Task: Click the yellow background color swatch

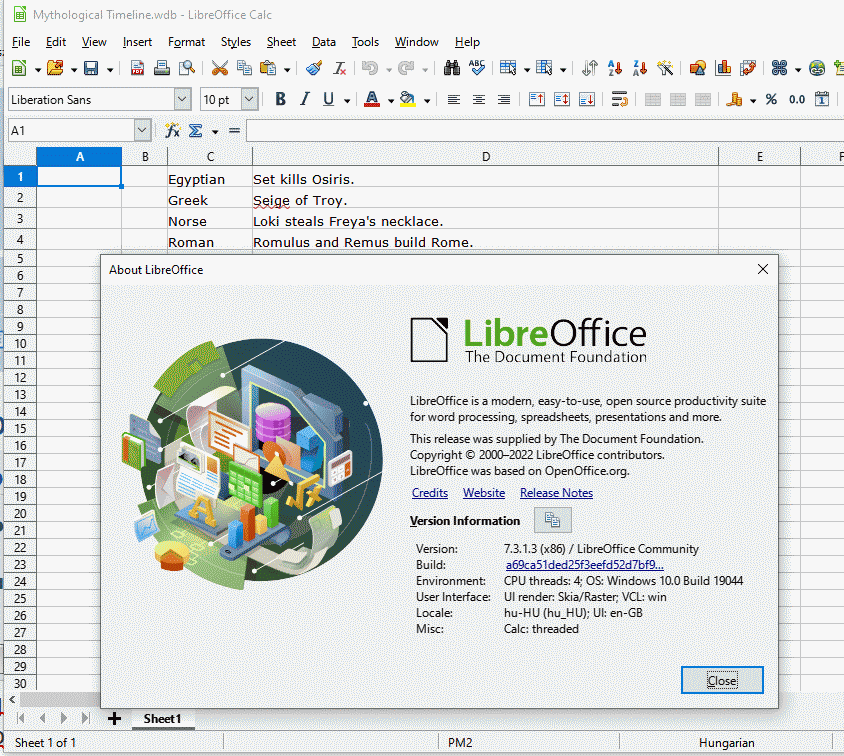Action: click(407, 100)
